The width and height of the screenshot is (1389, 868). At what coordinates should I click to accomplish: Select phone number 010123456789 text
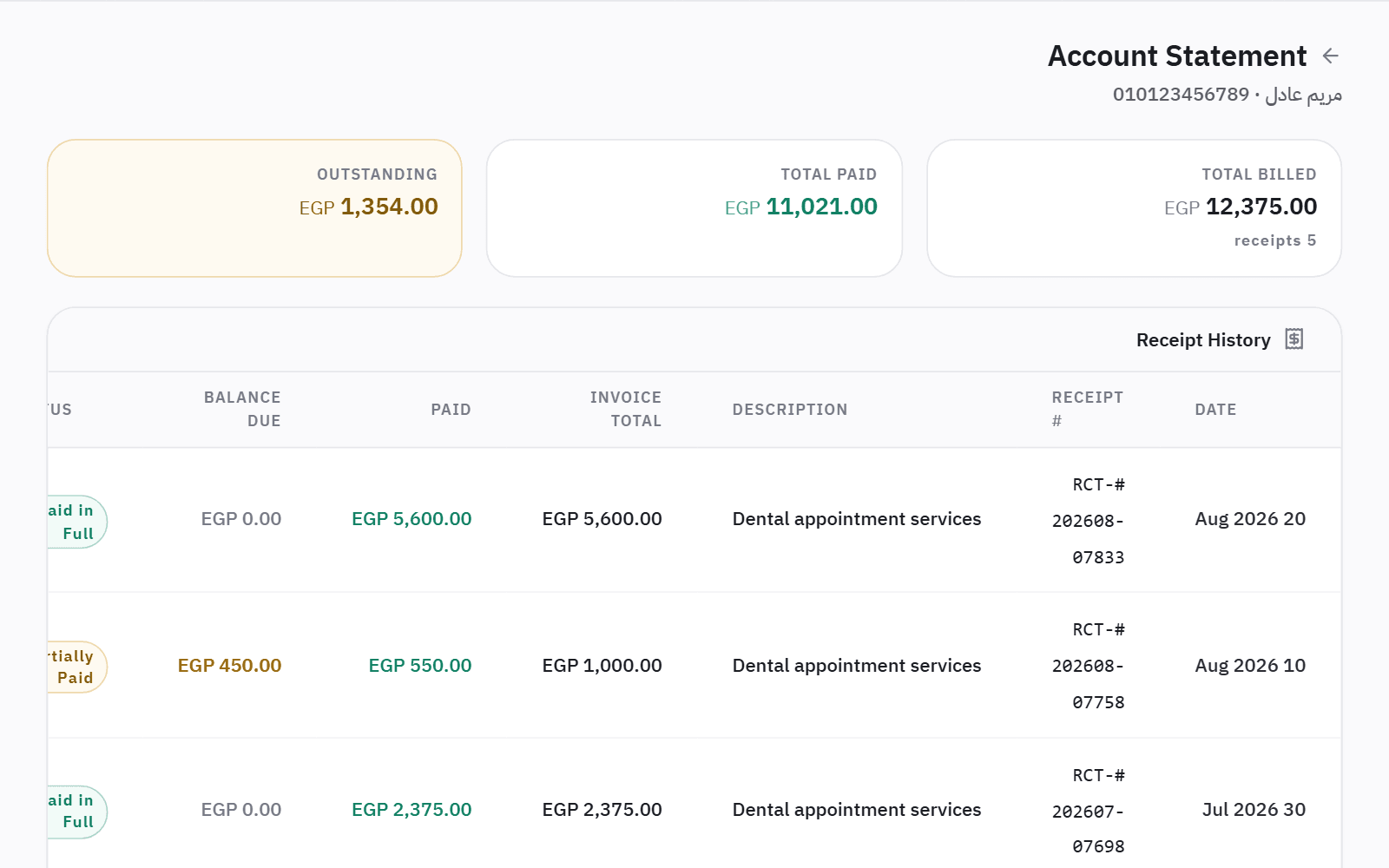tap(1181, 95)
